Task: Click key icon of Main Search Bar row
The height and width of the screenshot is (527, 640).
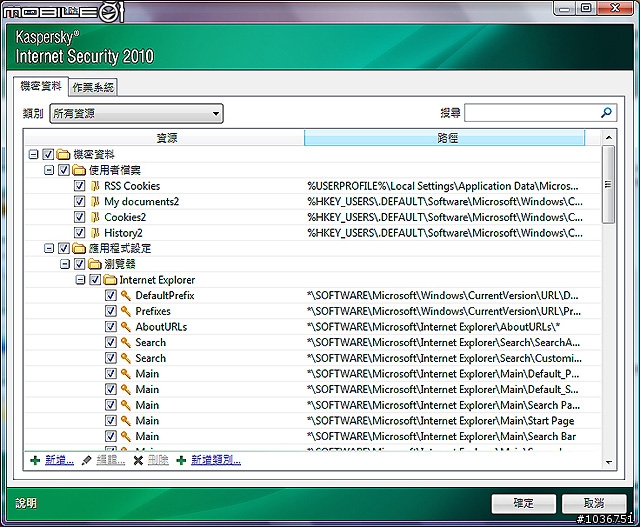Action: [126, 436]
